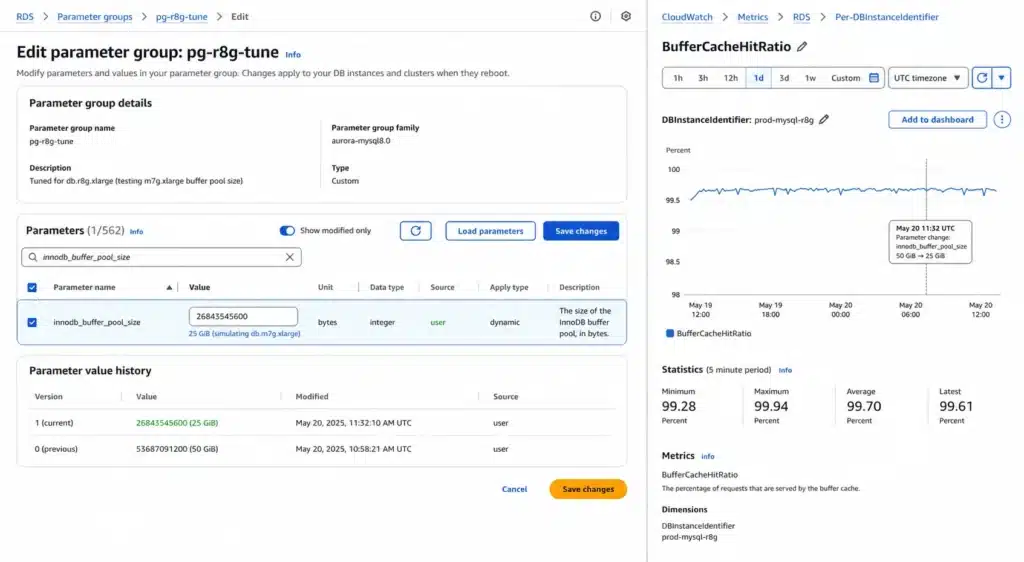Click Add to dashboard button

tap(937, 119)
